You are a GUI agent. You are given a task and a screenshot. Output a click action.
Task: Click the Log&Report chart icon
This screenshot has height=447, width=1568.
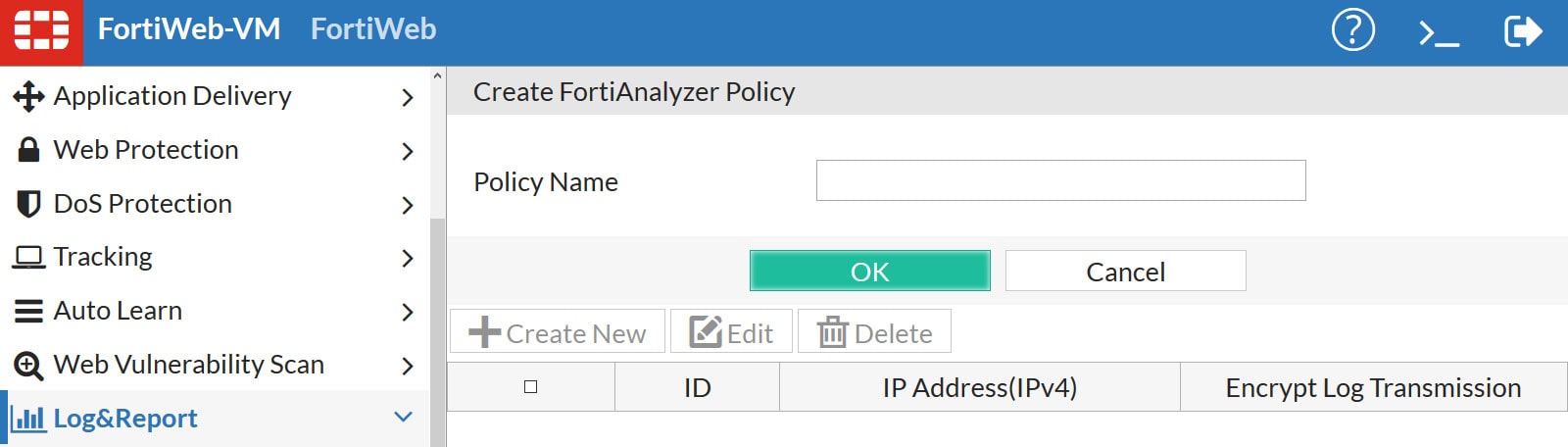pyautogui.click(x=28, y=419)
